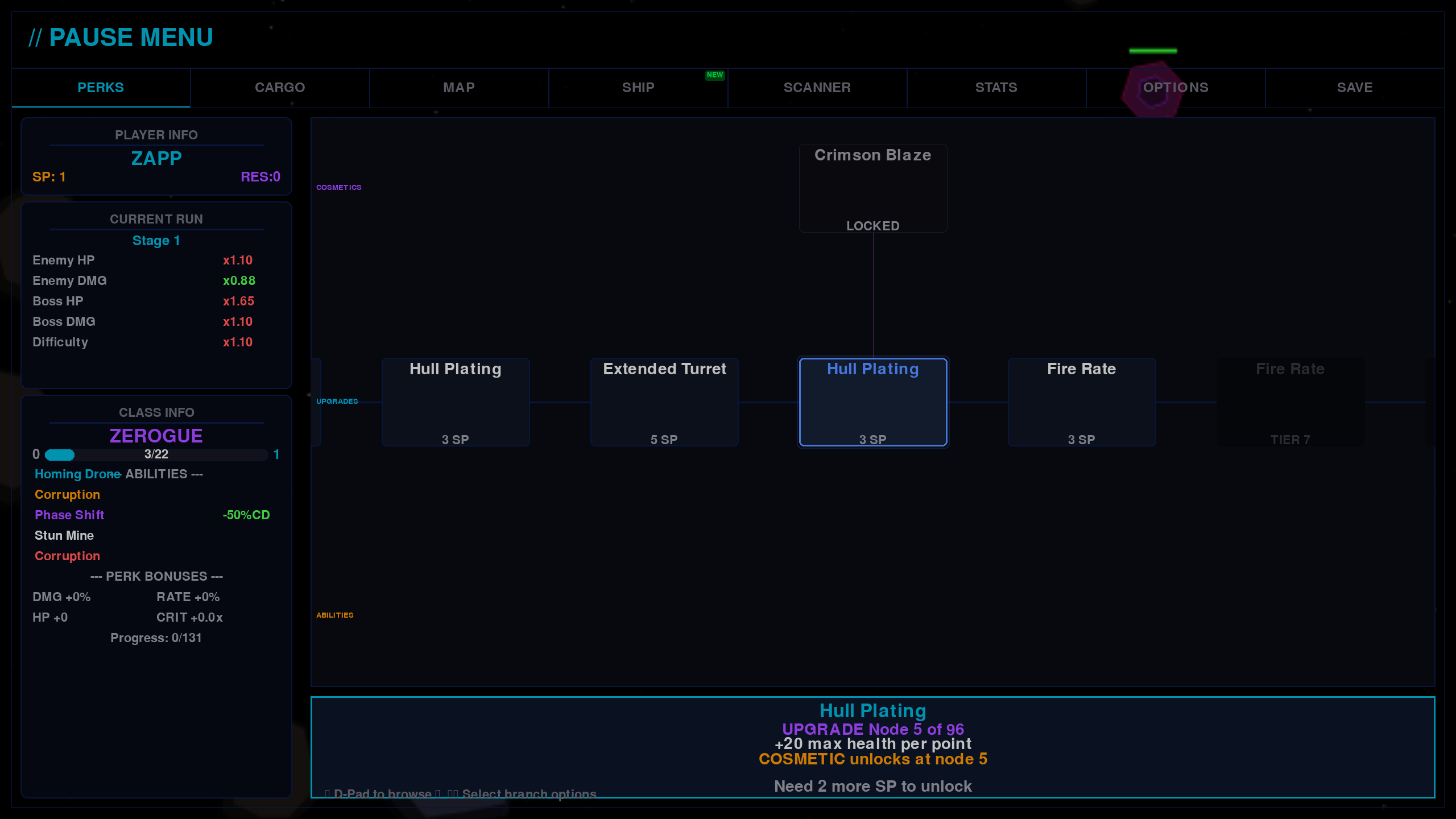Switch to the CARGO tab
Image resolution: width=1456 pixels, height=819 pixels.
[279, 88]
